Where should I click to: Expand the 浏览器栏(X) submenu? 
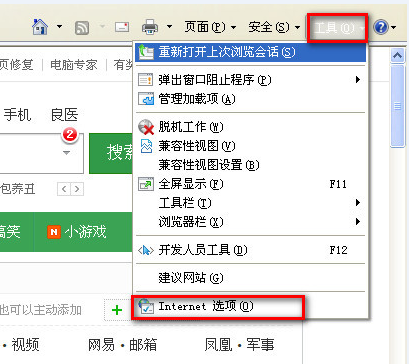[251, 222]
